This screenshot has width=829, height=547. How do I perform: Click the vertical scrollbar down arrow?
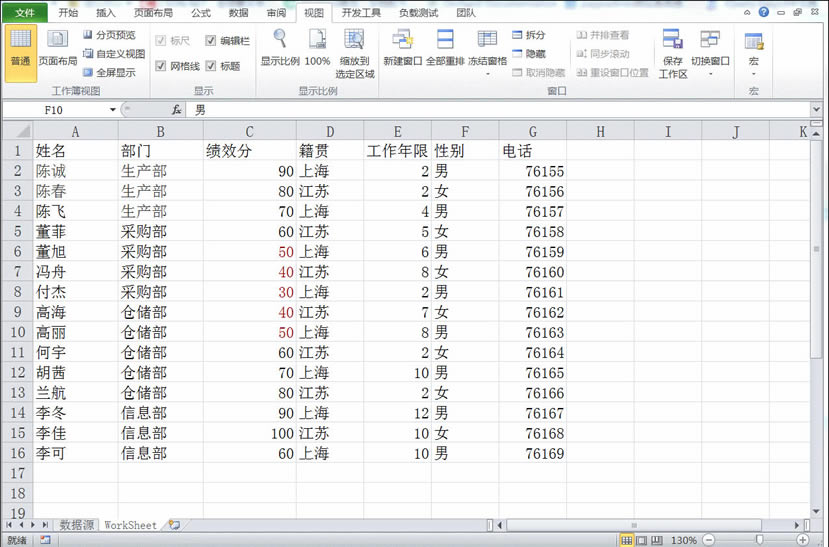[x=816, y=512]
